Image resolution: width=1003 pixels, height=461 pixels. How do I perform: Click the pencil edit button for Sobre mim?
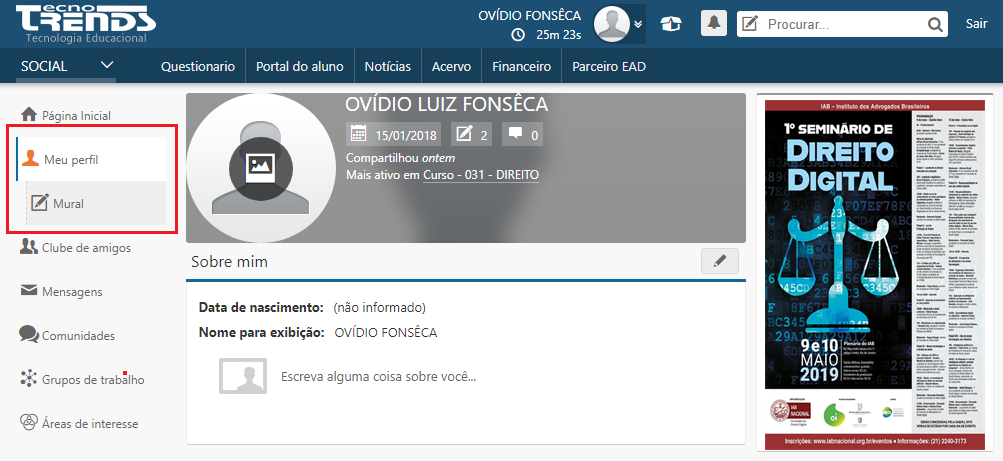720,261
